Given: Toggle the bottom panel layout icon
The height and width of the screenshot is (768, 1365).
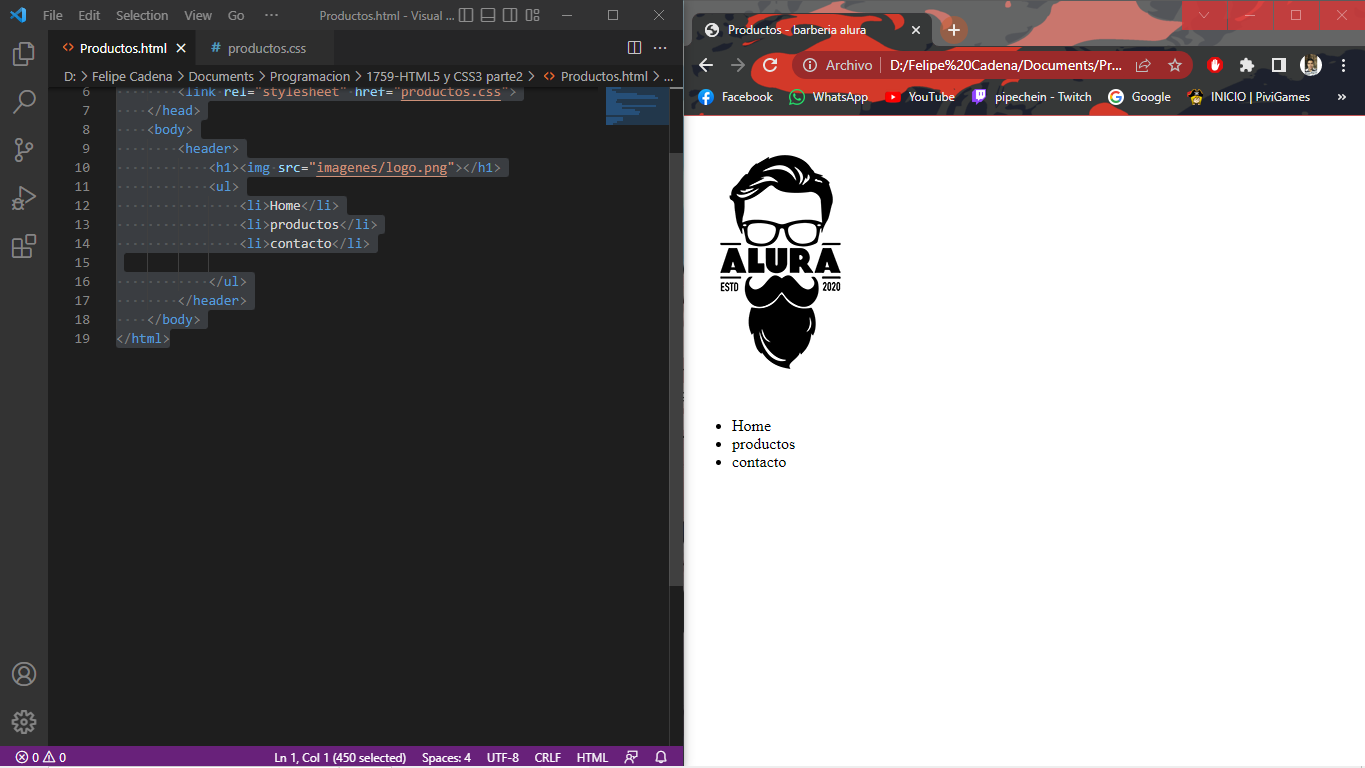Looking at the screenshot, I should pos(488,15).
